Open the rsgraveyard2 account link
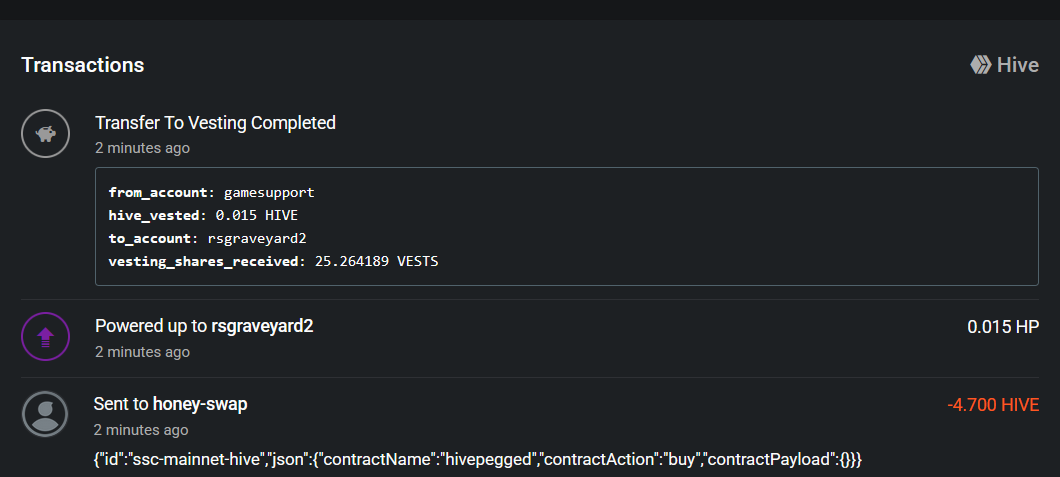Image resolution: width=1060 pixels, height=477 pixels. tap(262, 326)
